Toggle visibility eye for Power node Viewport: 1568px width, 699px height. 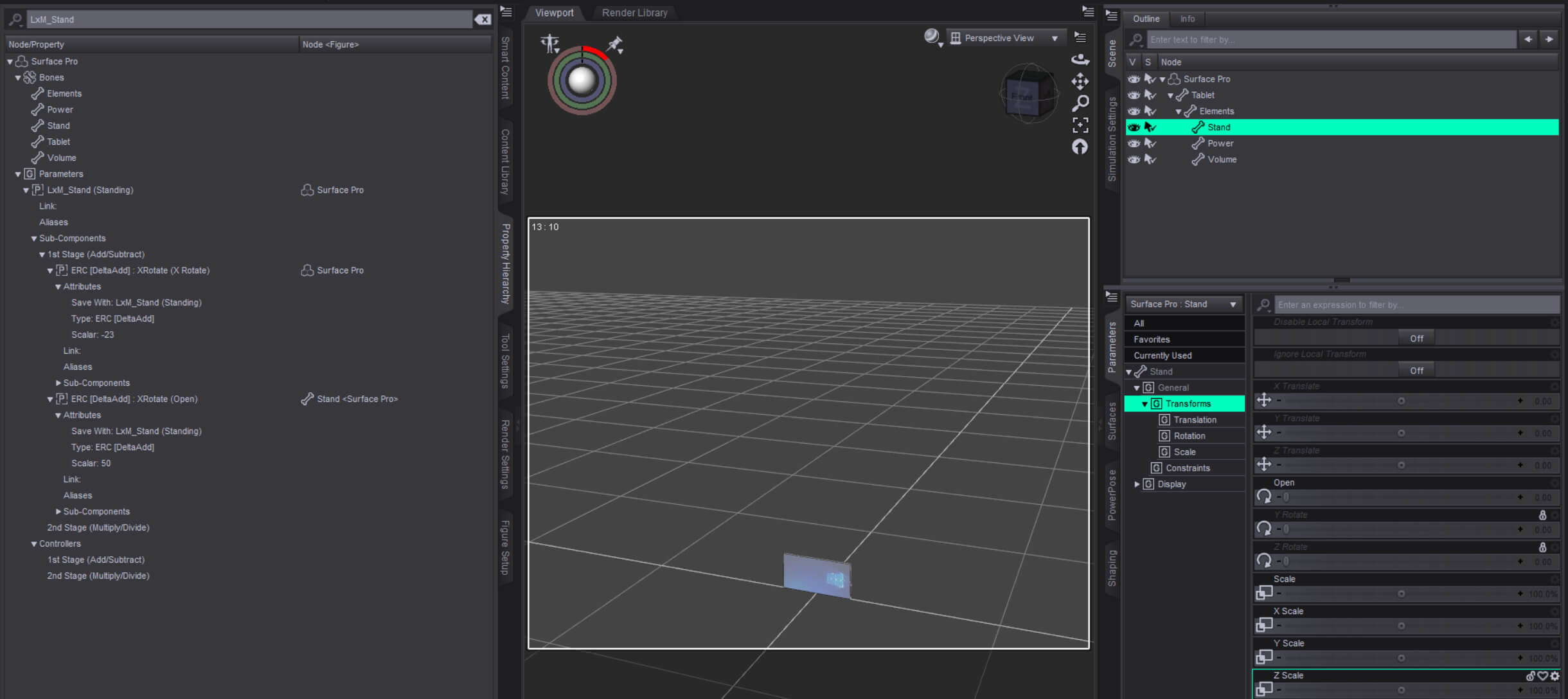click(1134, 143)
